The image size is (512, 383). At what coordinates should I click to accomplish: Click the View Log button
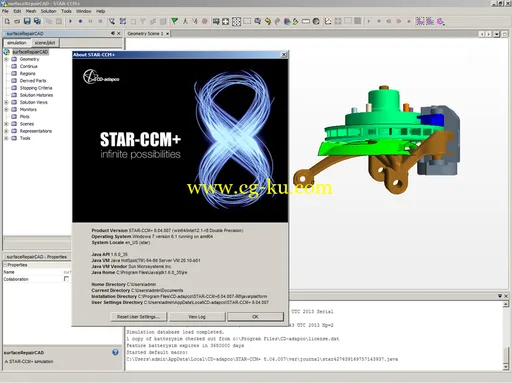[x=197, y=317]
